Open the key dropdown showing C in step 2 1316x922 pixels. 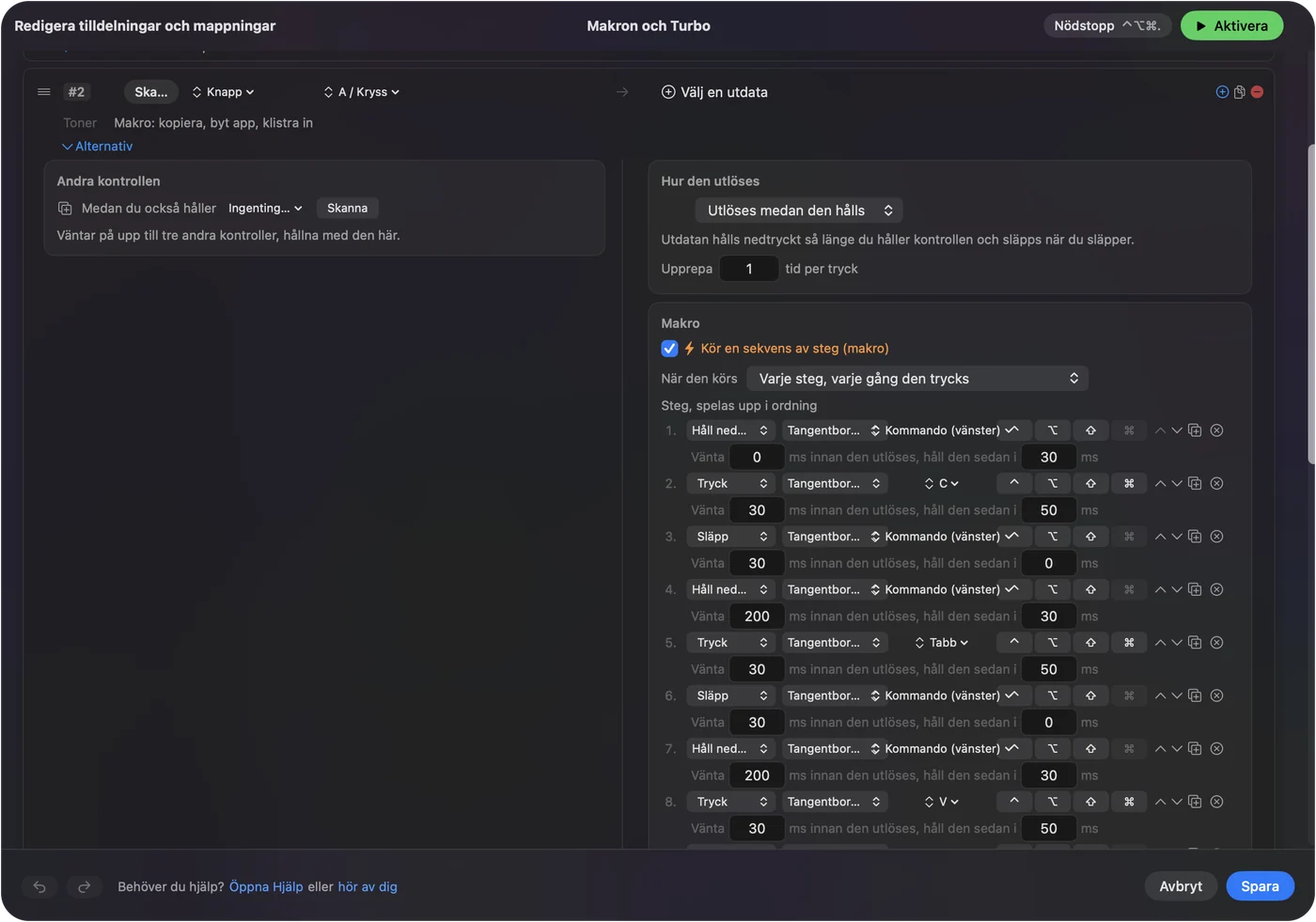click(941, 483)
